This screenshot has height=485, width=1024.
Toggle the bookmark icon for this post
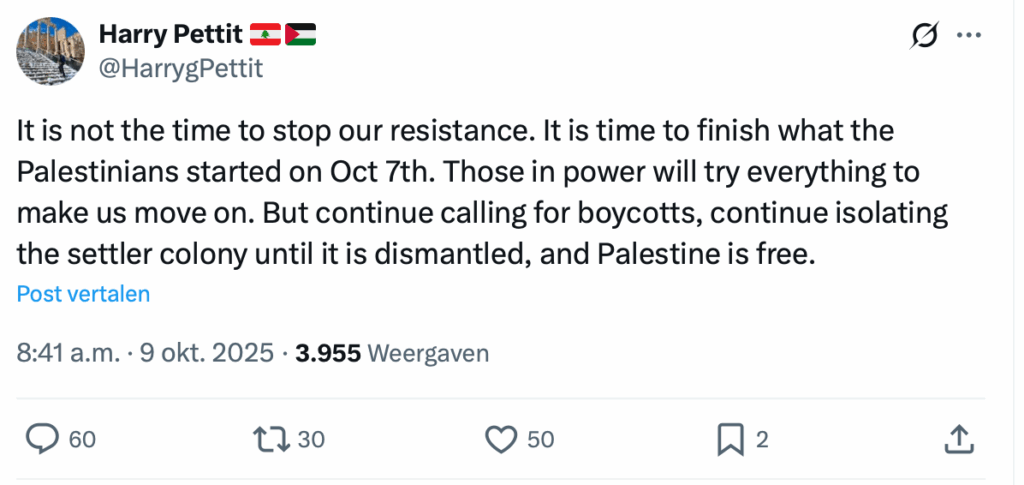click(x=731, y=438)
